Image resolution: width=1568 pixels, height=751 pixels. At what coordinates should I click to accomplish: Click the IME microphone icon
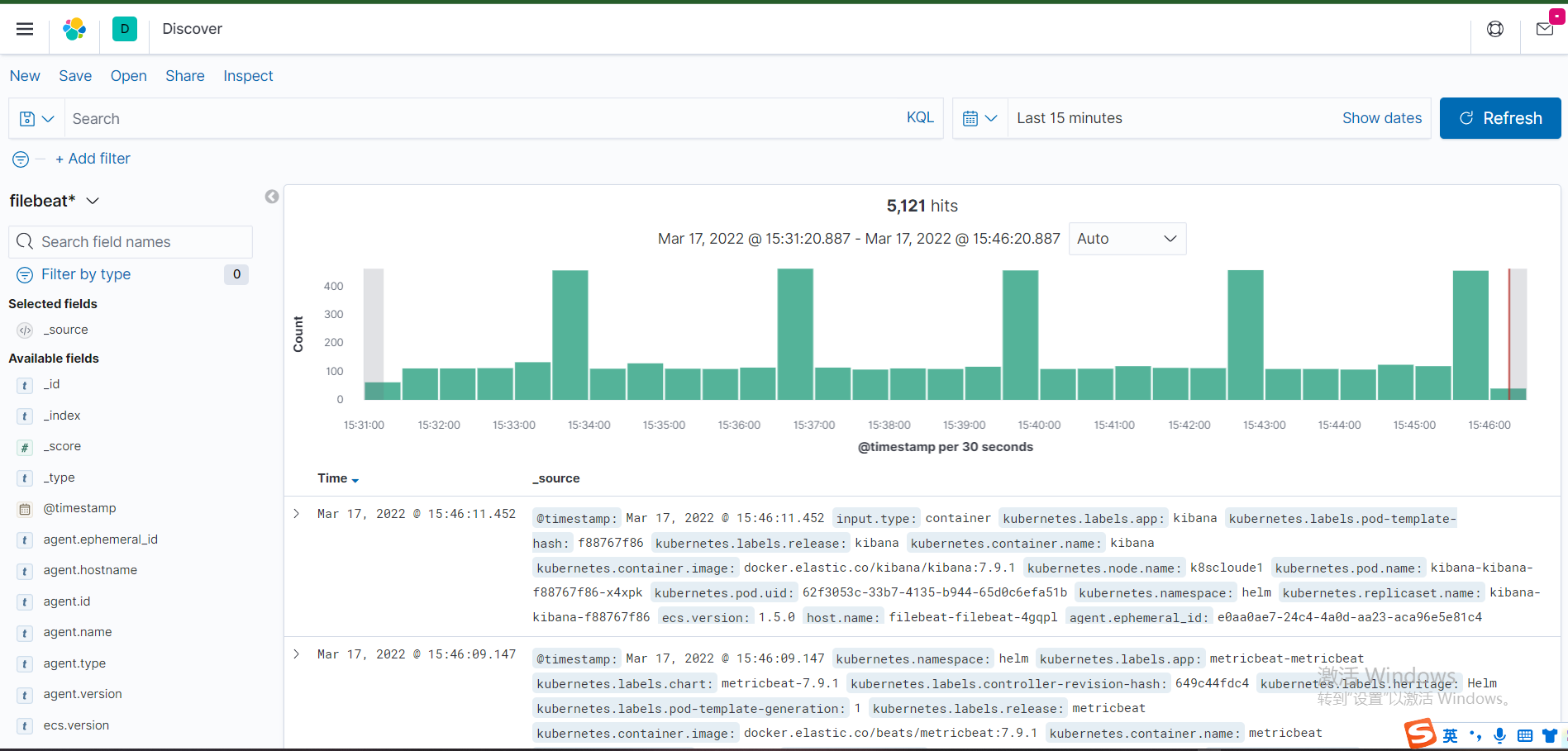(x=1499, y=735)
